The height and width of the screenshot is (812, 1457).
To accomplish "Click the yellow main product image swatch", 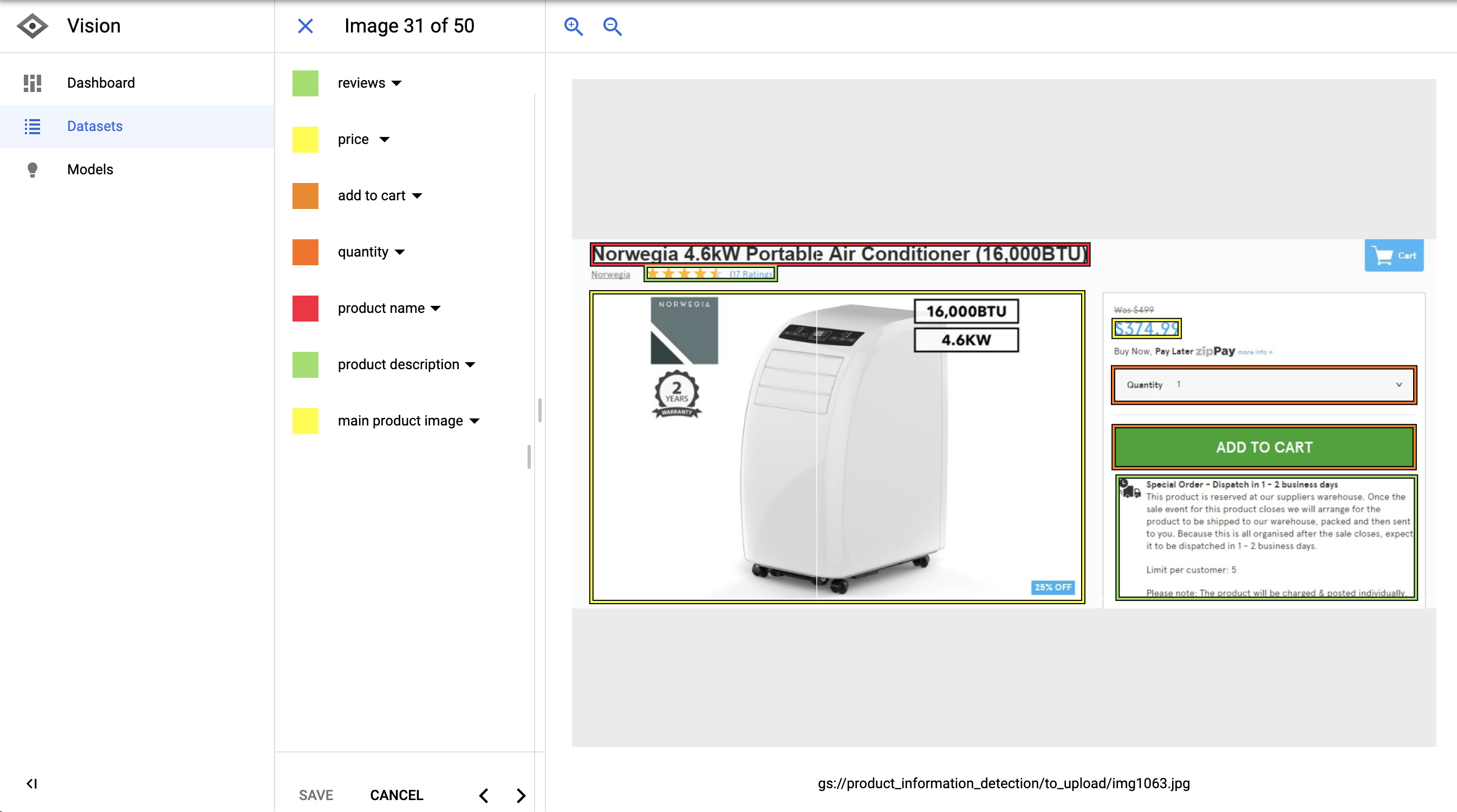I will (305, 421).
